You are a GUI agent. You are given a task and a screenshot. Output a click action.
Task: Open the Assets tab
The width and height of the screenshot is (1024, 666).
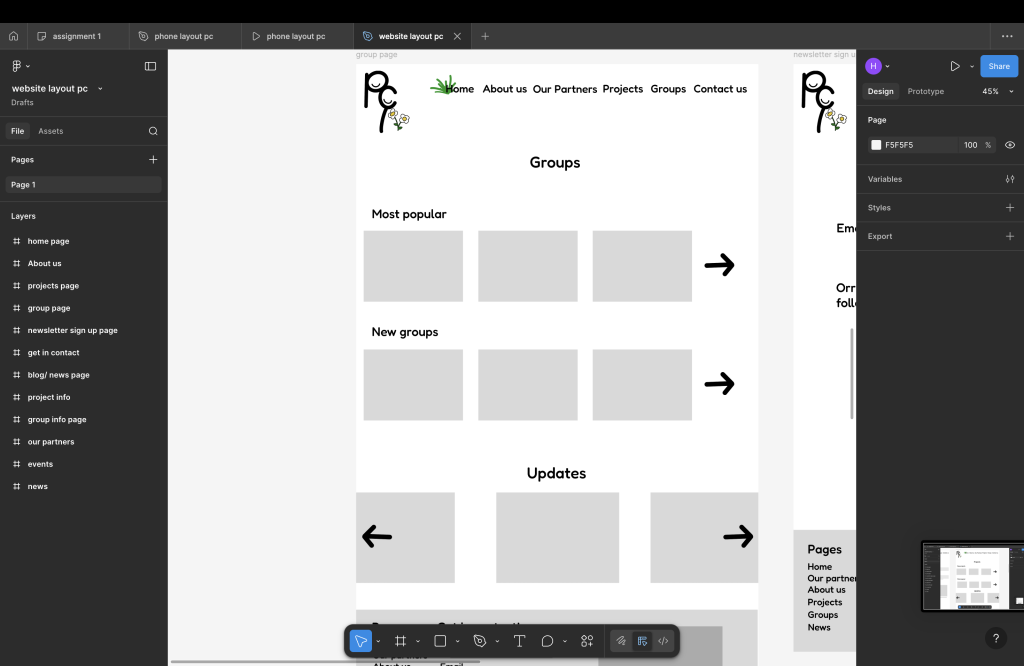point(50,131)
